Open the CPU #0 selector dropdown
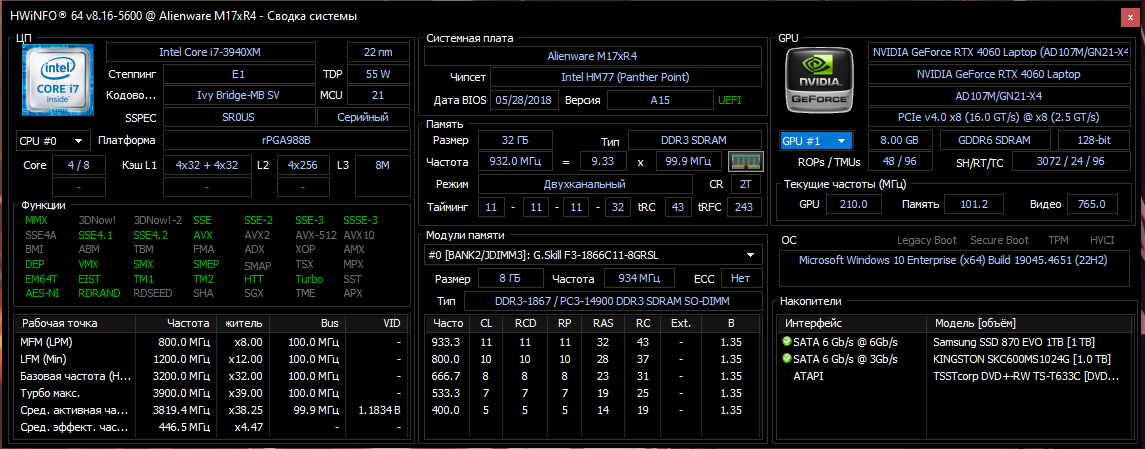This screenshot has width=1145, height=449. click(52, 141)
